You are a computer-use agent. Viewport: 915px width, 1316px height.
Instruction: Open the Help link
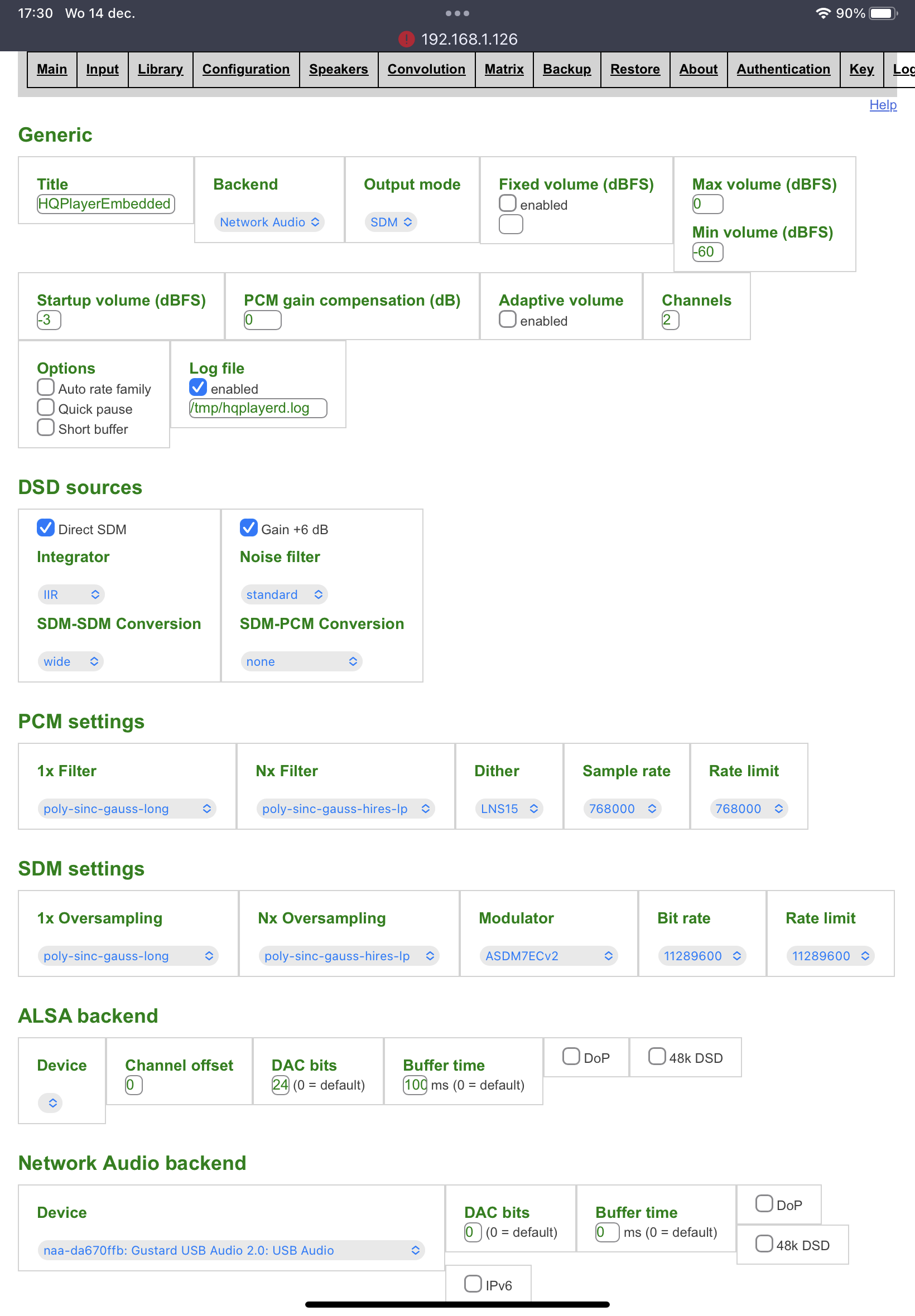click(882, 105)
